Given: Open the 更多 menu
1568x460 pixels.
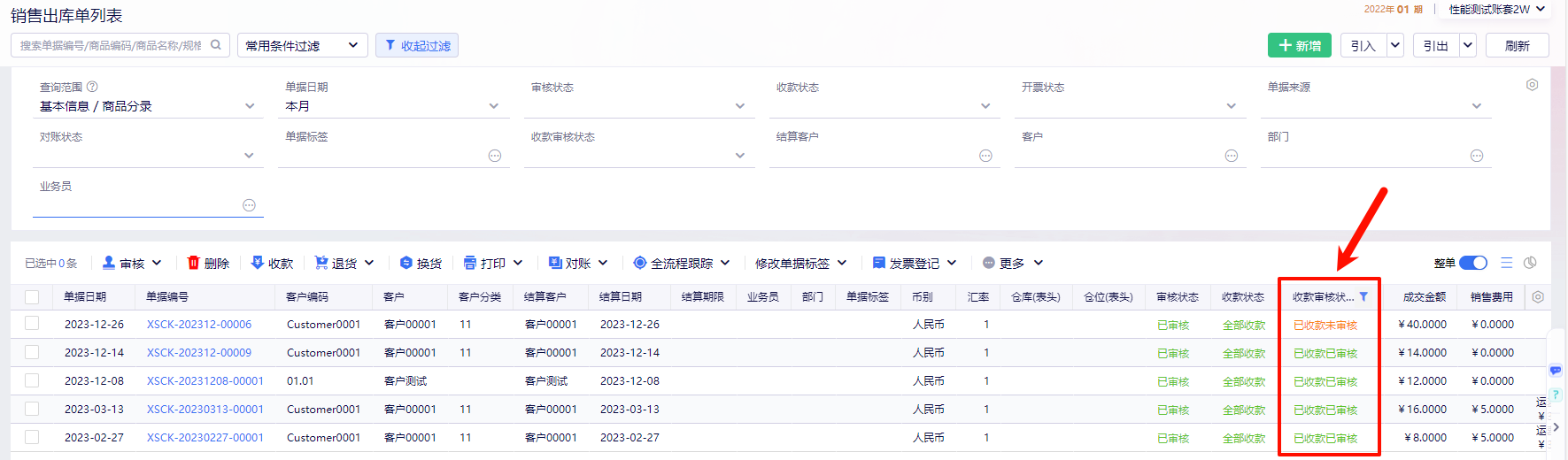Looking at the screenshot, I should tap(1013, 263).
